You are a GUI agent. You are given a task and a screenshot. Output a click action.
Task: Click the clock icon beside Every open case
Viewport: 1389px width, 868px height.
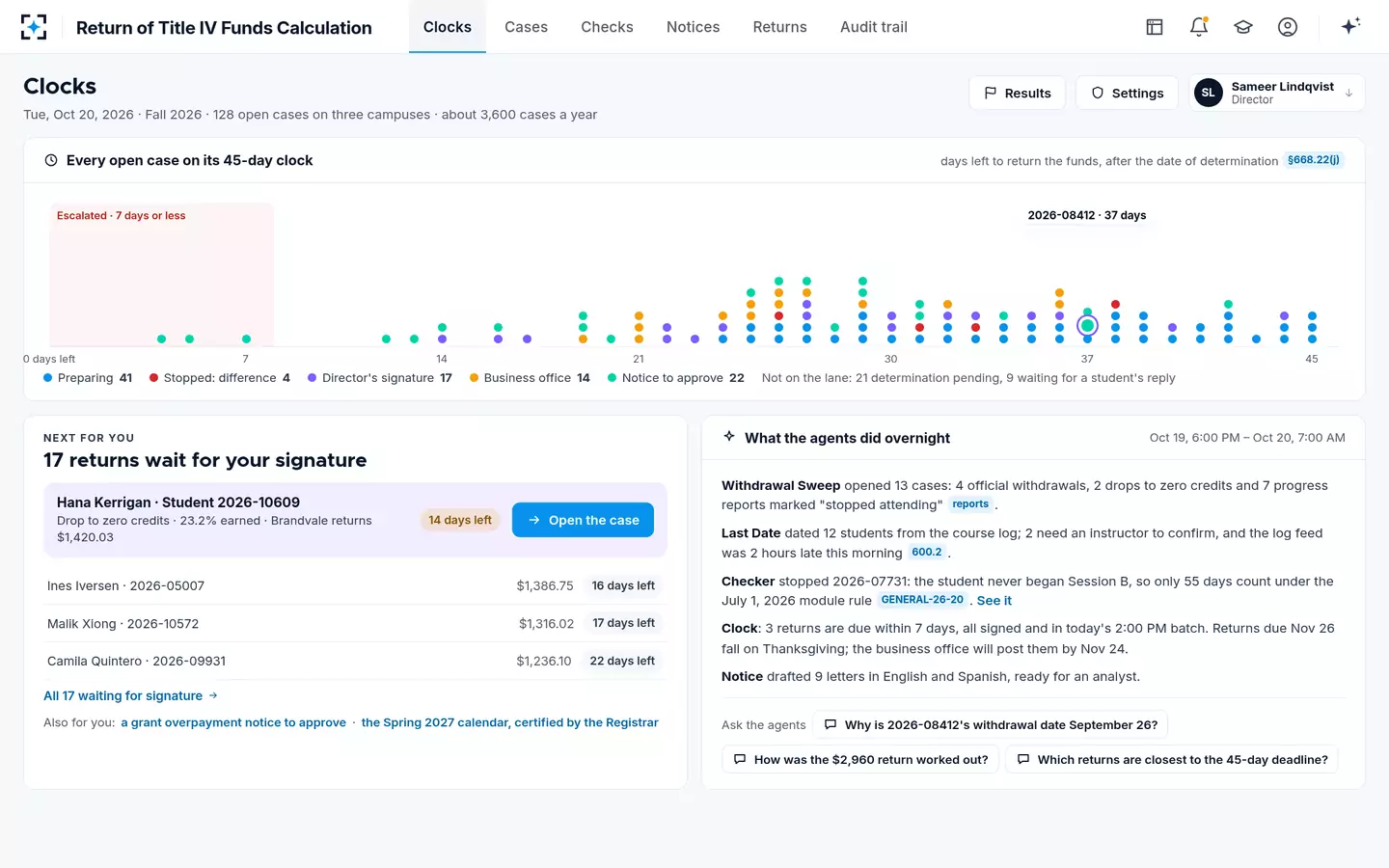[51, 160]
